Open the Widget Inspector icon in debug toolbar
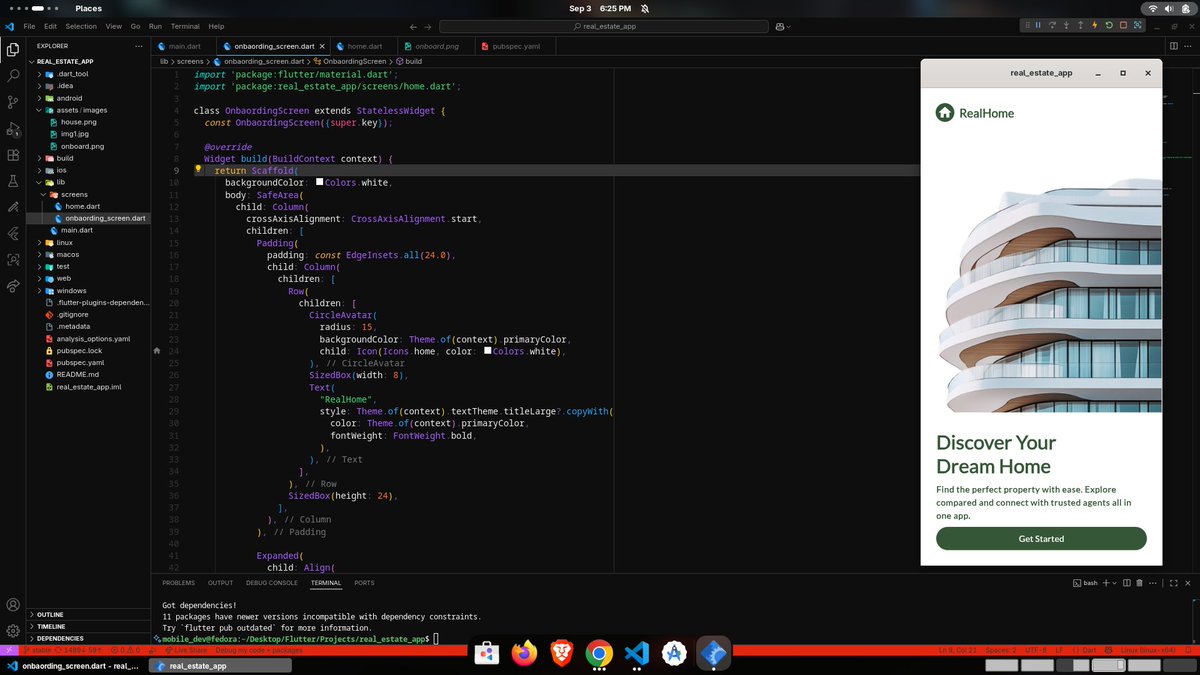The image size is (1200, 675). [1137, 25]
